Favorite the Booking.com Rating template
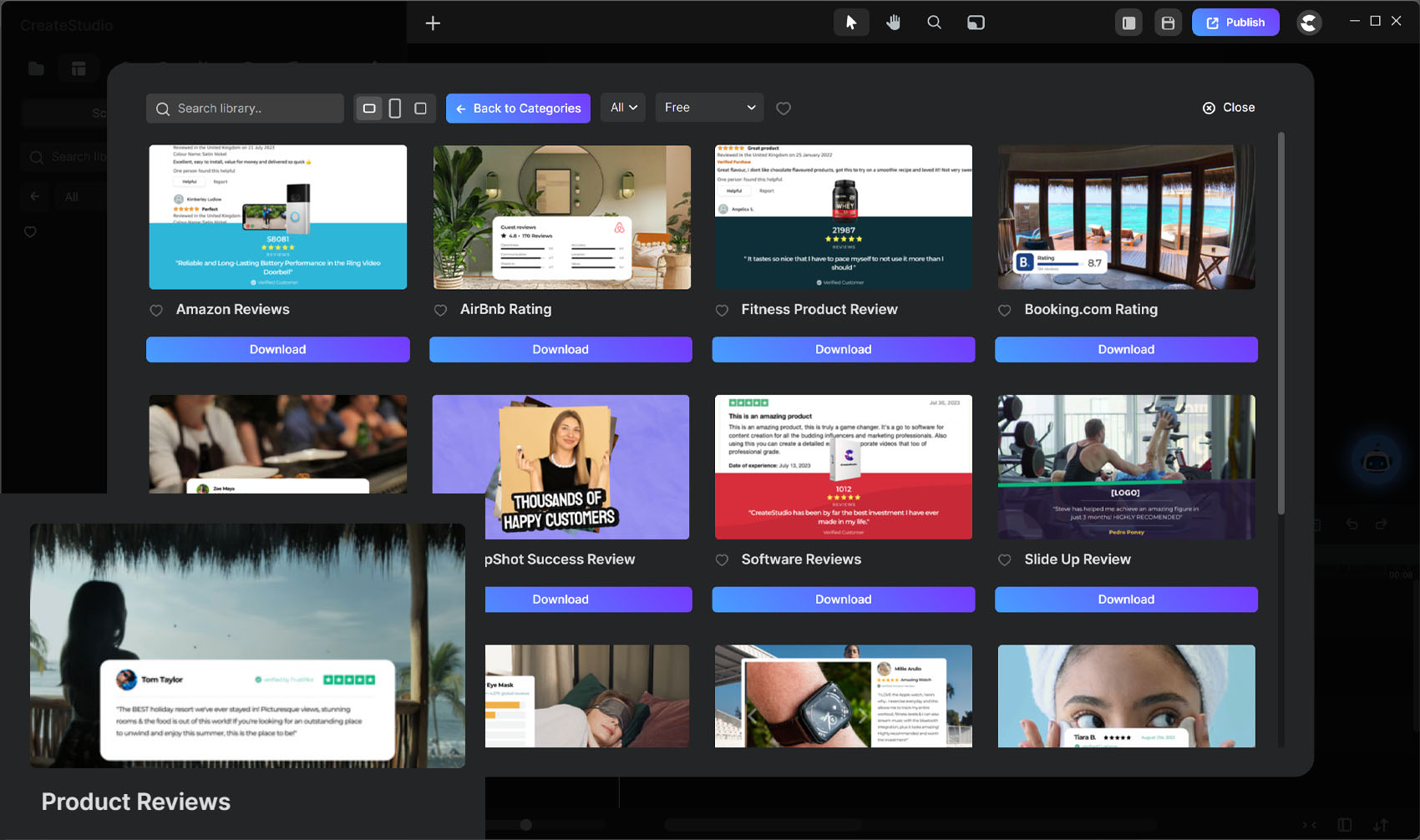Viewport: 1420px width, 840px height. point(1005,311)
